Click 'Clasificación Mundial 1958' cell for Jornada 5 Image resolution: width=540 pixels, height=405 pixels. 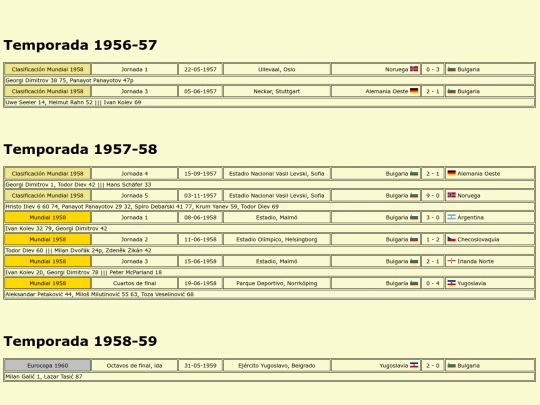48,195
